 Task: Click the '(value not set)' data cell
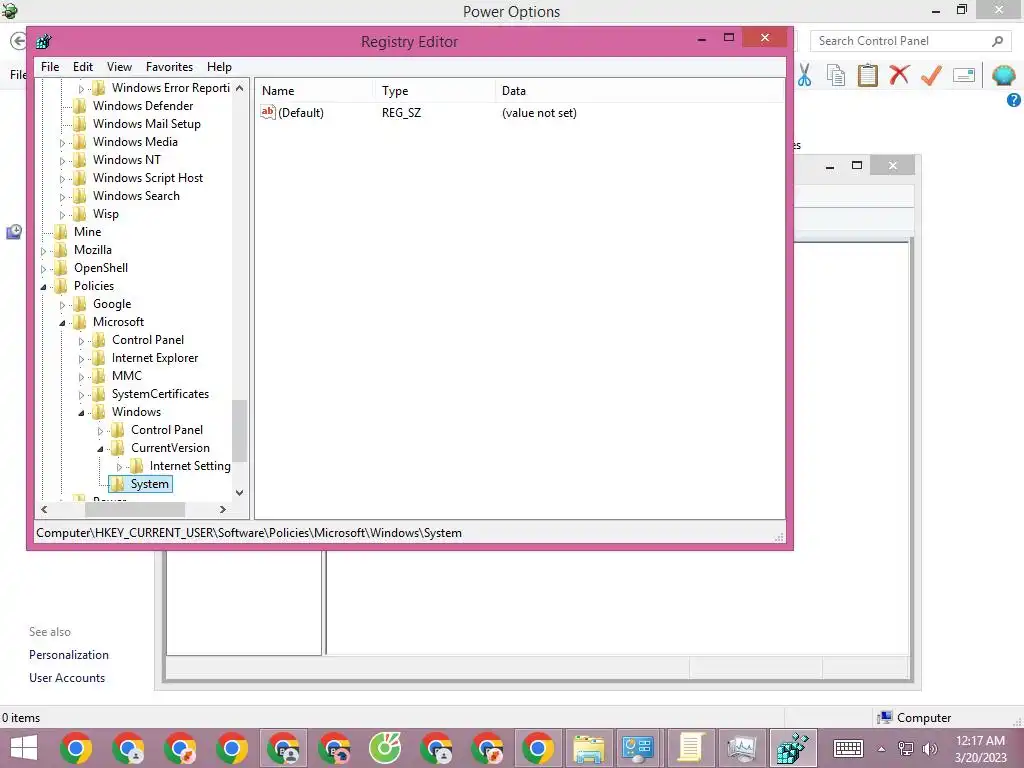[539, 112]
